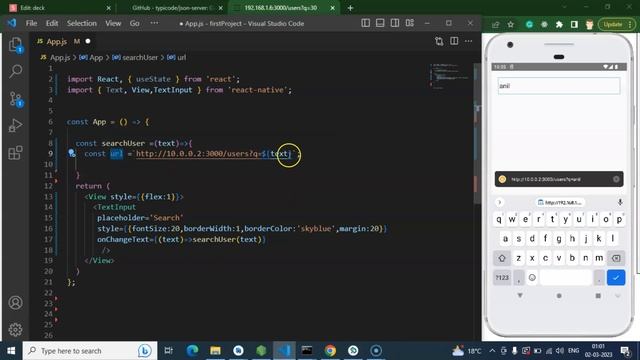Open the Extensions view
Viewport: 640px width, 360px height.
point(16,153)
